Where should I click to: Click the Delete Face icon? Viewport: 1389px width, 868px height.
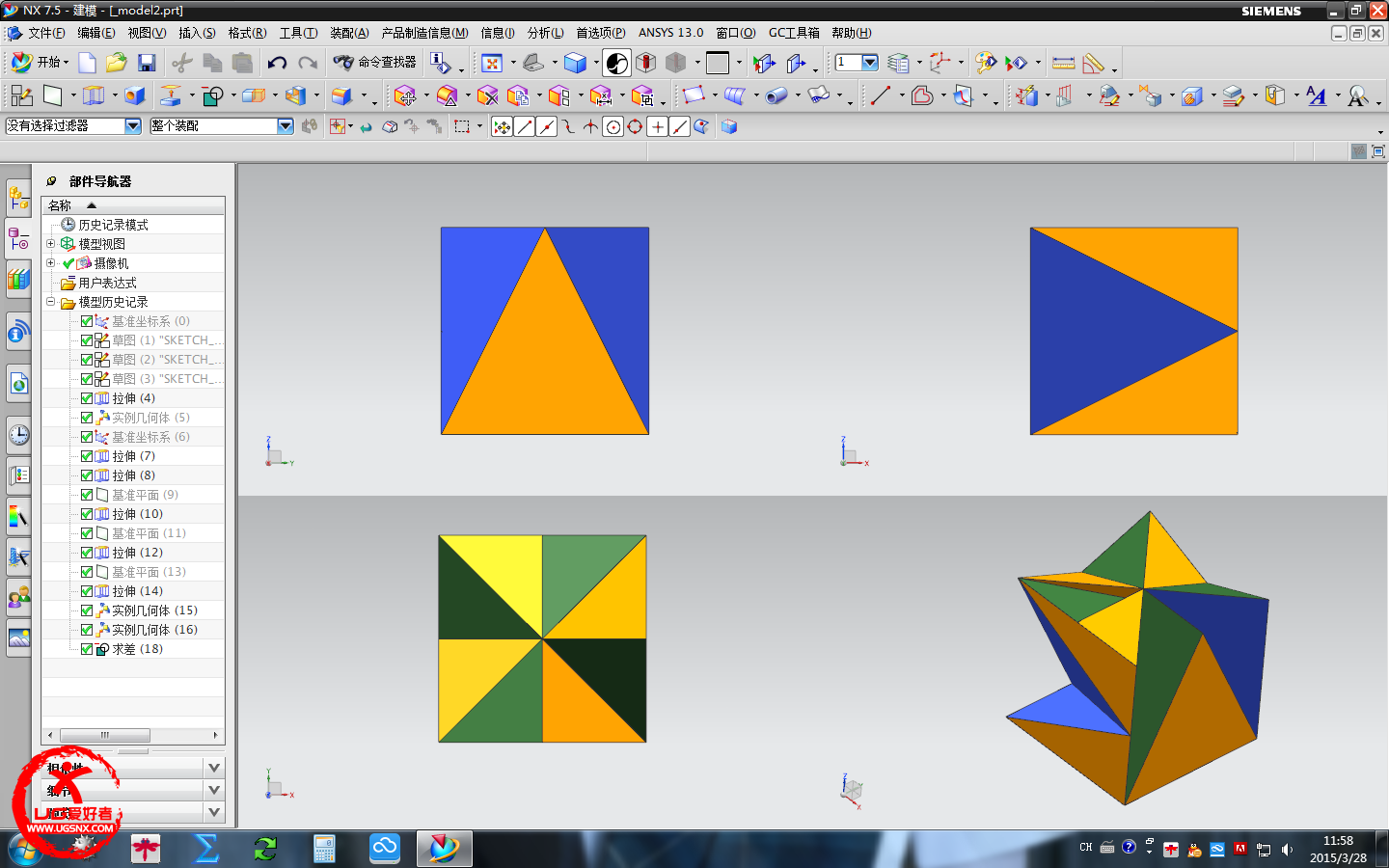(x=488, y=95)
